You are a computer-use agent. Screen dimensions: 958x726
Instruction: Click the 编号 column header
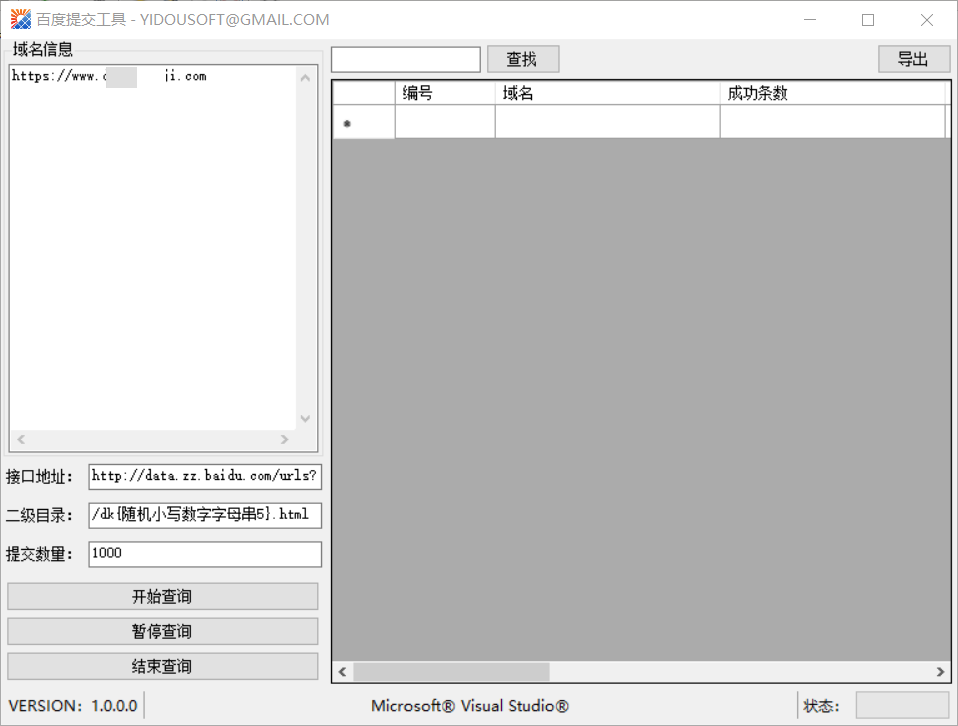tap(445, 93)
